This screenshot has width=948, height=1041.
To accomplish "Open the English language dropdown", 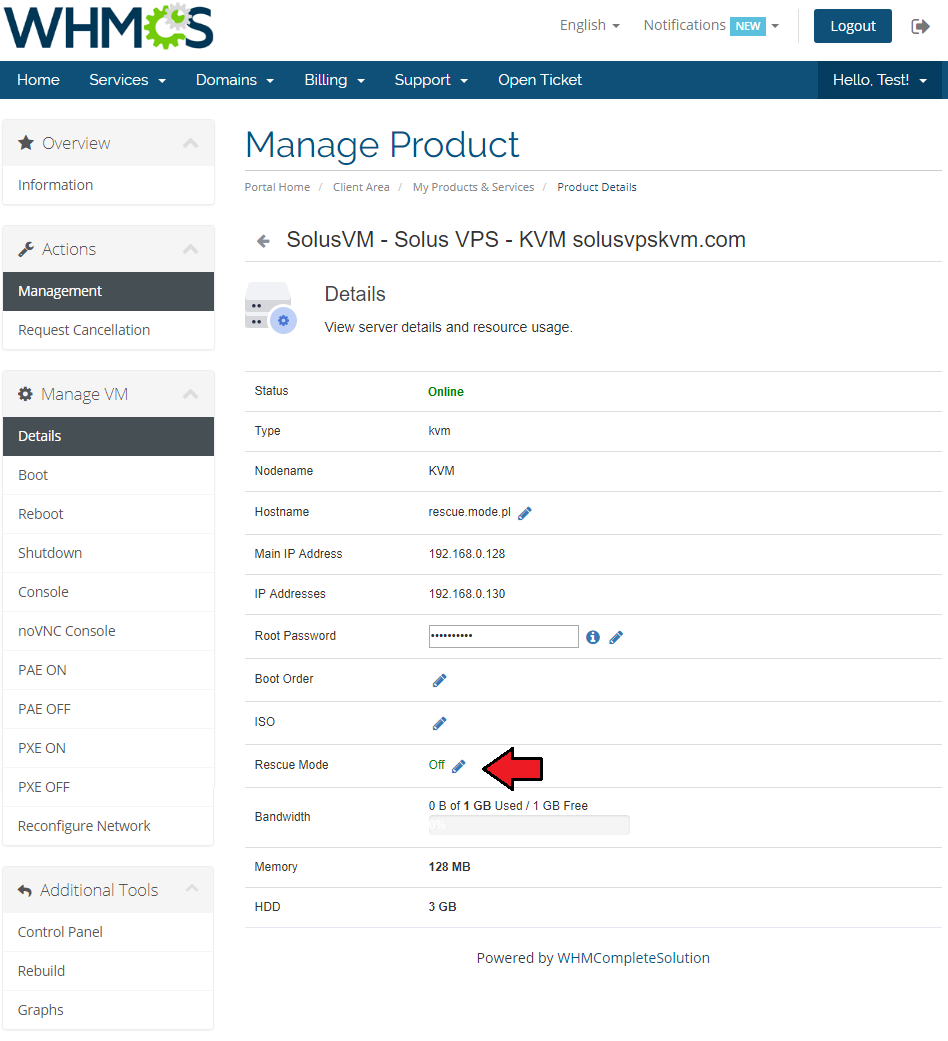I will pyautogui.click(x=590, y=25).
